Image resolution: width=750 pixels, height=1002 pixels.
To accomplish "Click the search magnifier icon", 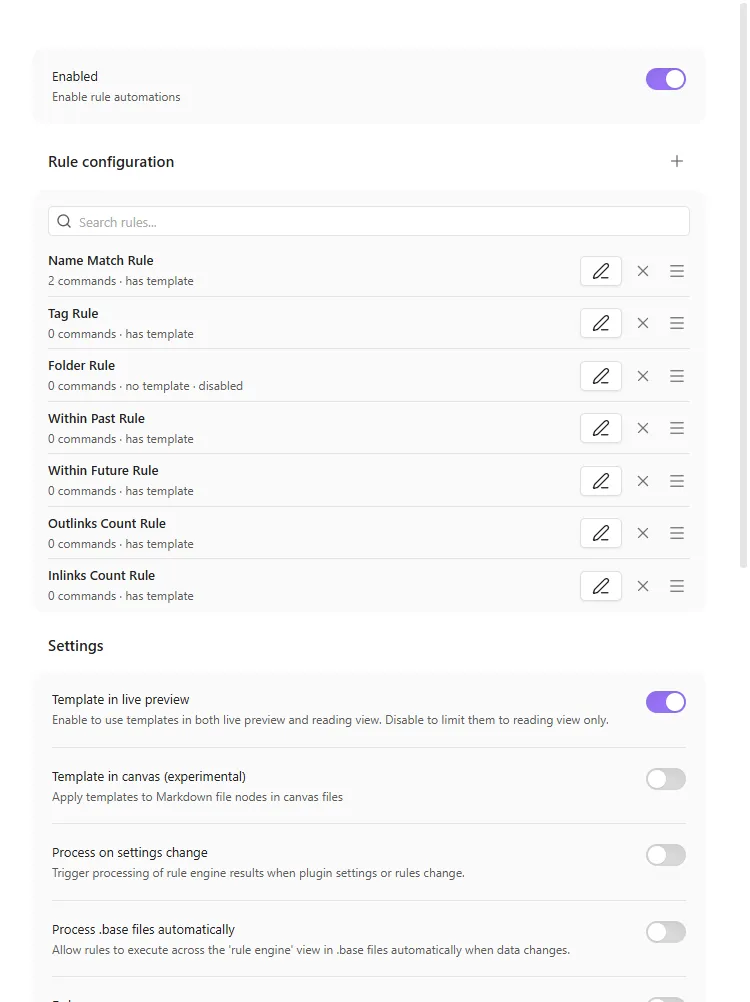I will 64,221.
